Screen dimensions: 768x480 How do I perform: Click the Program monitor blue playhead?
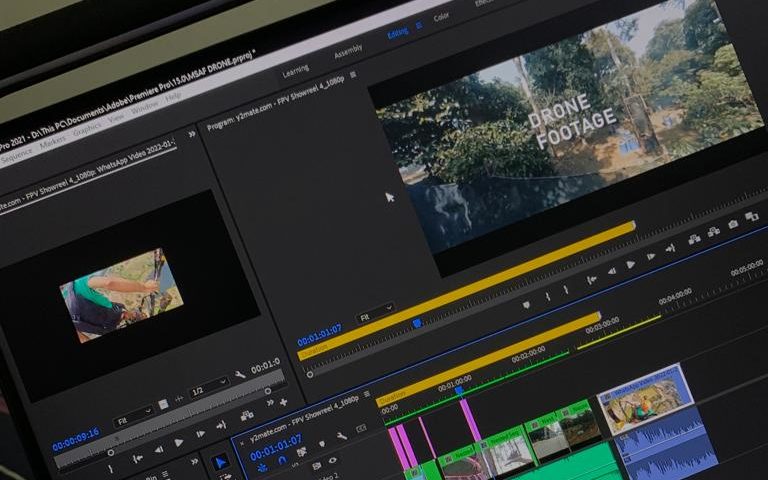(417, 323)
